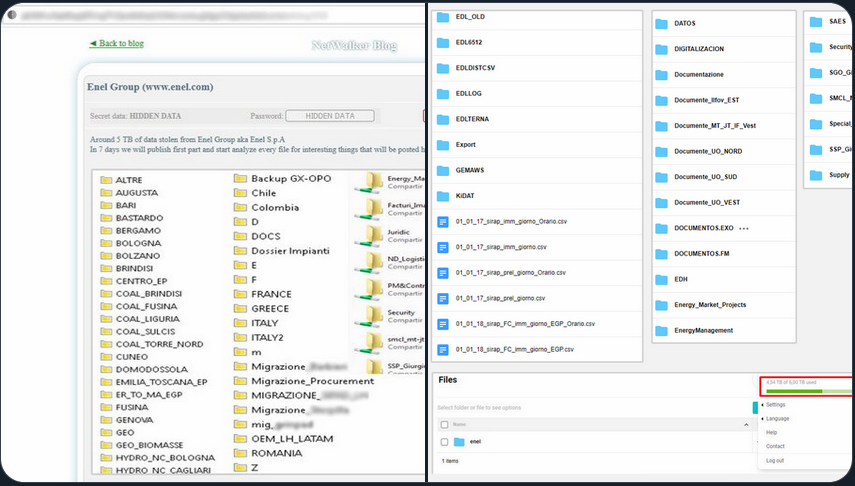Open the EDLTERNA folder icon
The width and height of the screenshot is (855, 486).
tap(443, 119)
